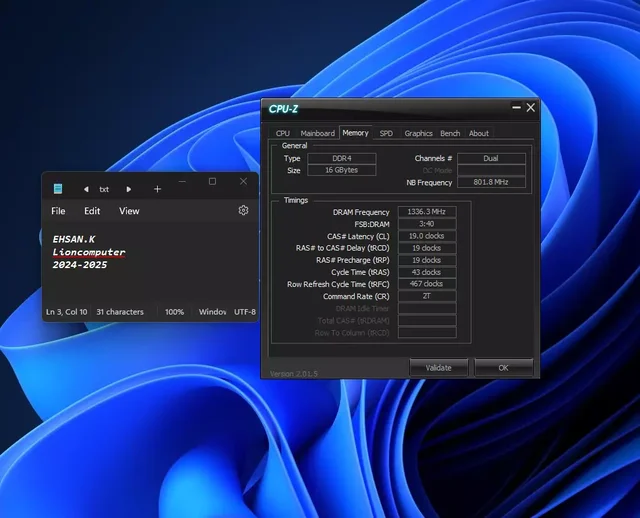Image resolution: width=640 pixels, height=518 pixels.
Task: Go to the Bench tab
Action: click(x=450, y=133)
